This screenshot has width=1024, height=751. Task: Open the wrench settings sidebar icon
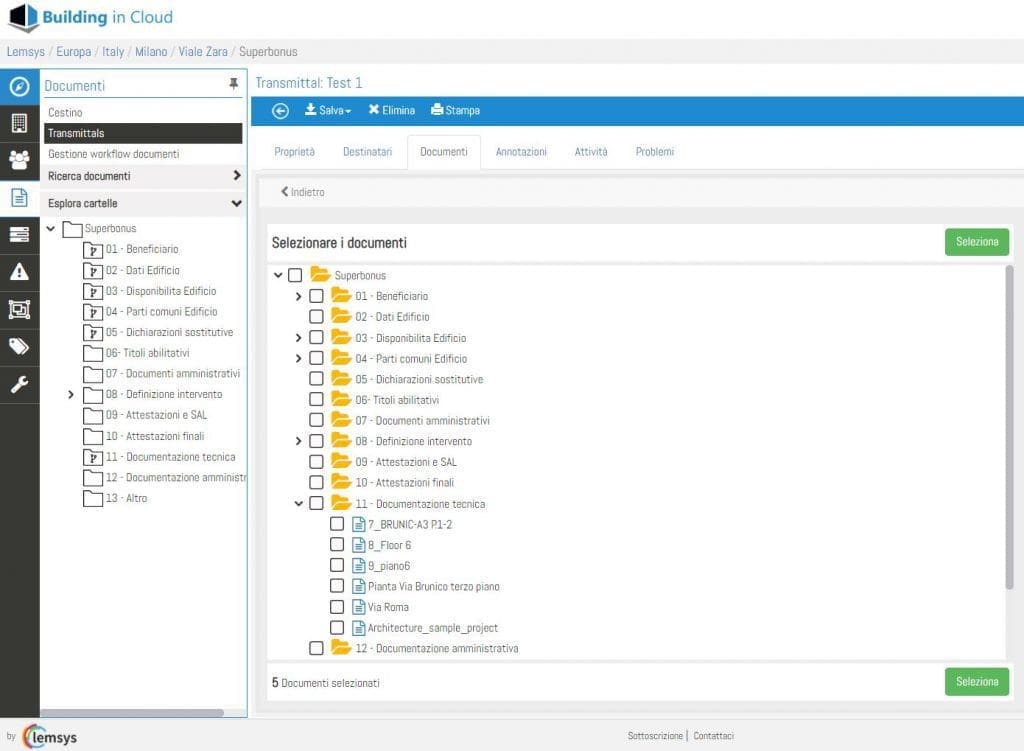point(19,385)
